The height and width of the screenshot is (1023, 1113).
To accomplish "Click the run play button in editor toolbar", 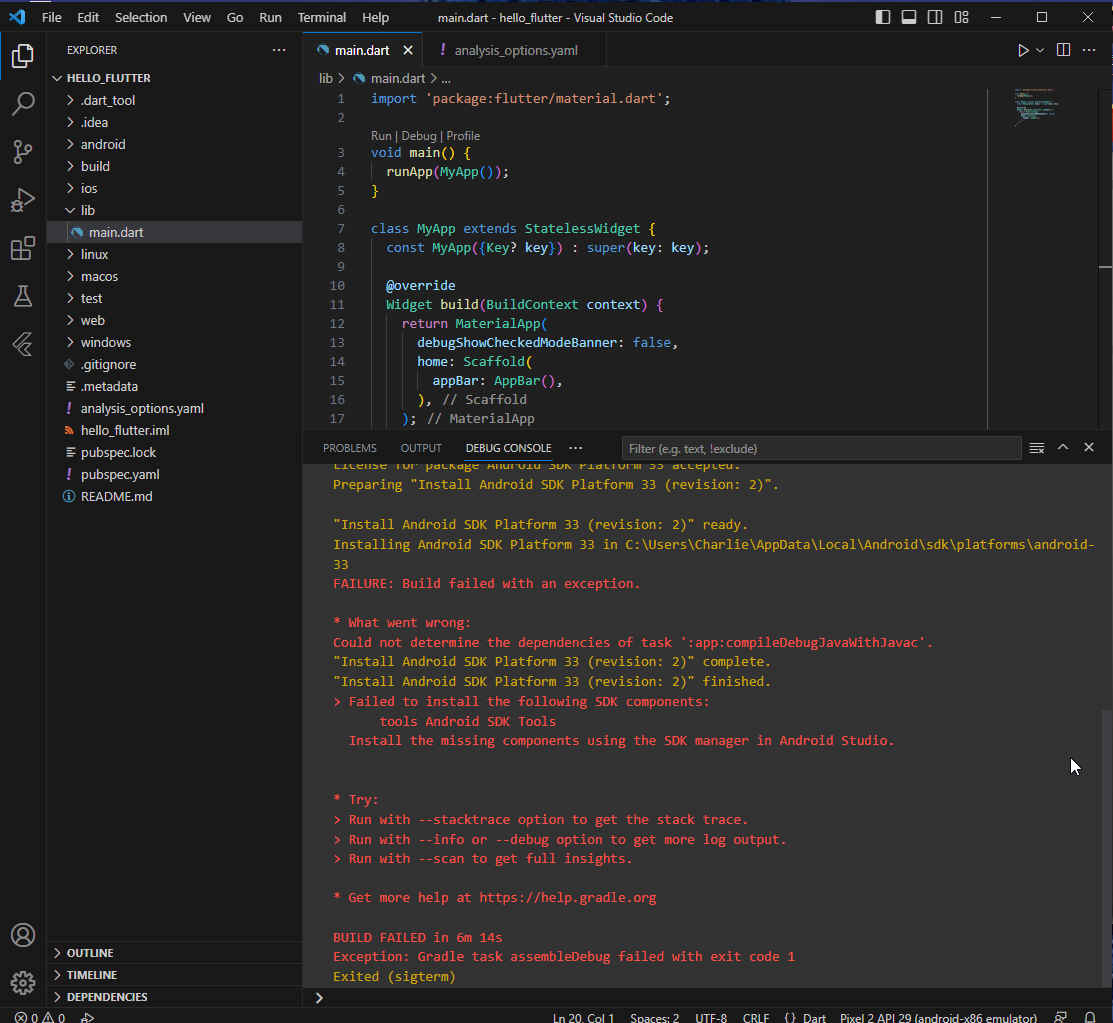I will click(x=1023, y=50).
